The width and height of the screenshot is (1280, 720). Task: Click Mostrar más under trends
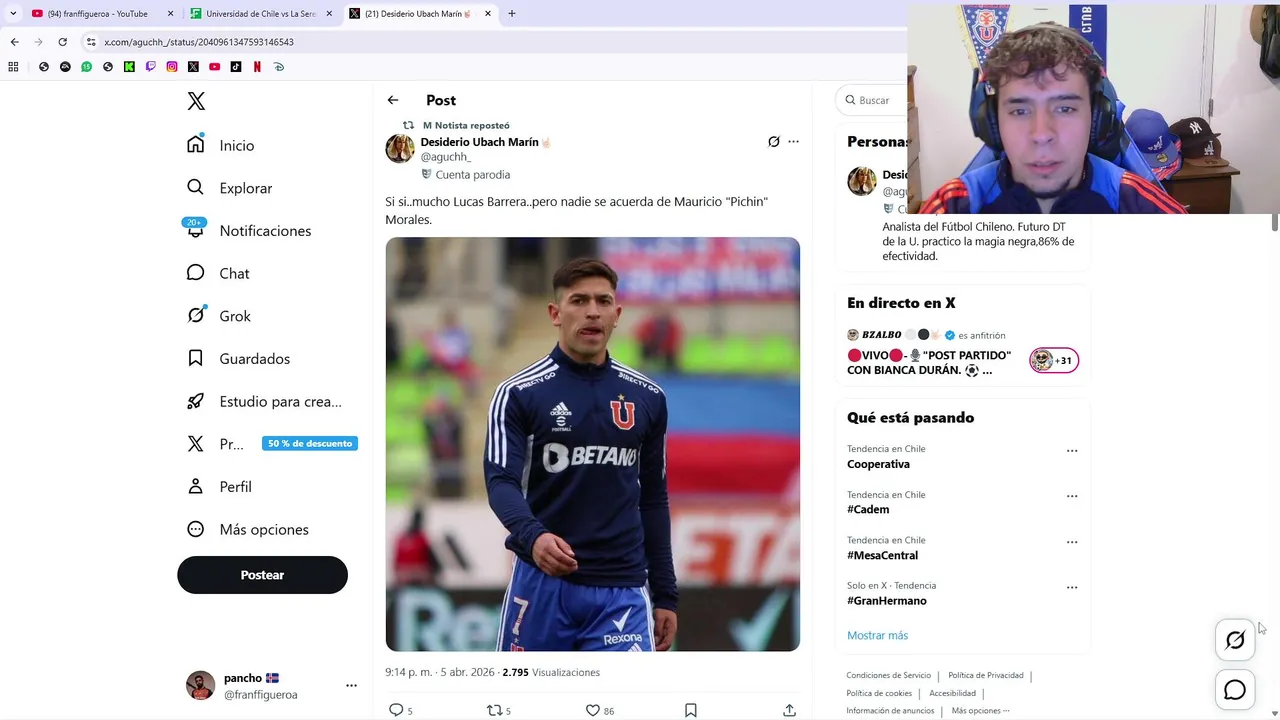click(x=877, y=635)
